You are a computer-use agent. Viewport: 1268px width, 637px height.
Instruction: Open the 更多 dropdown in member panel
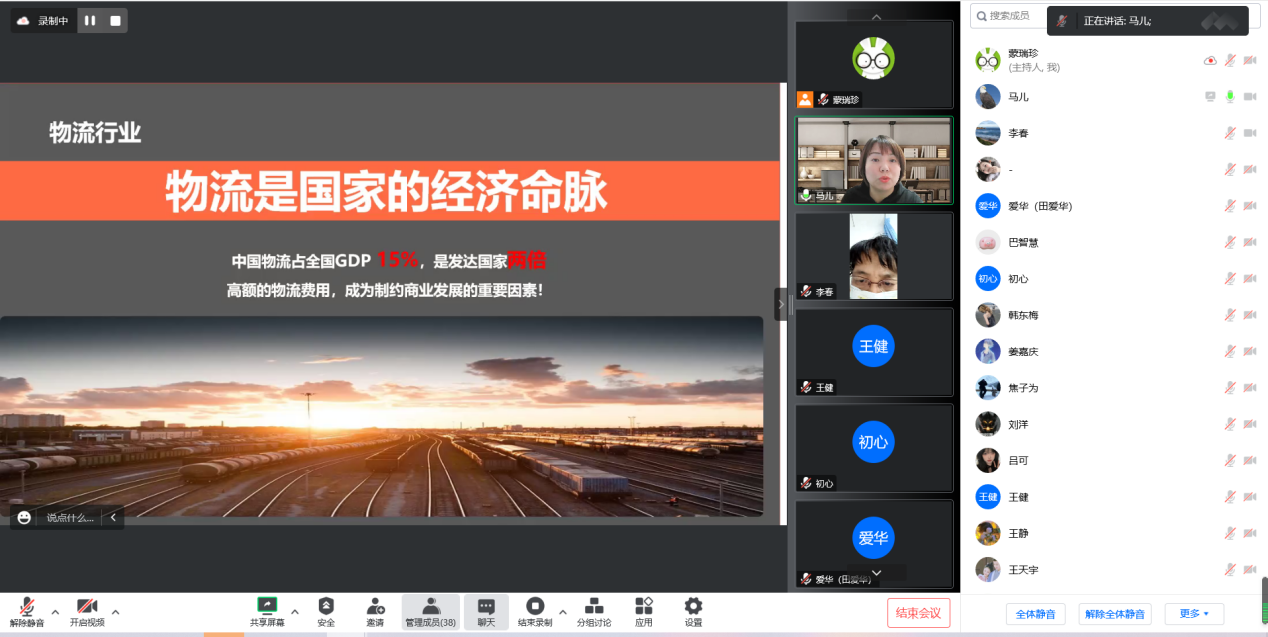point(1194,614)
